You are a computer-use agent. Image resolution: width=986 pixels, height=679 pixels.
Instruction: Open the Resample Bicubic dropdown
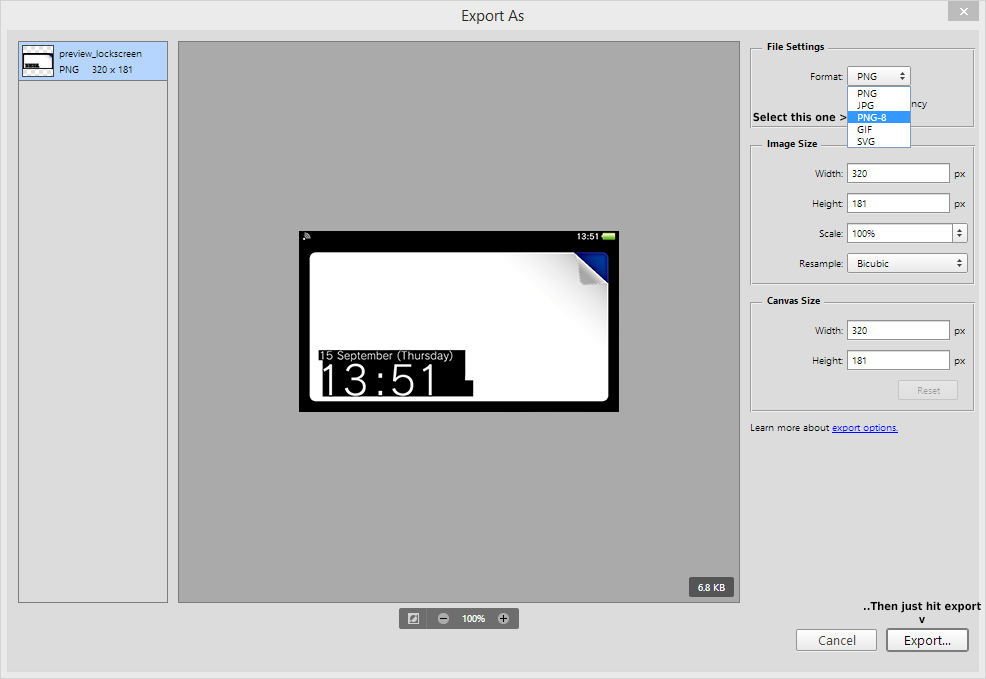coord(907,263)
